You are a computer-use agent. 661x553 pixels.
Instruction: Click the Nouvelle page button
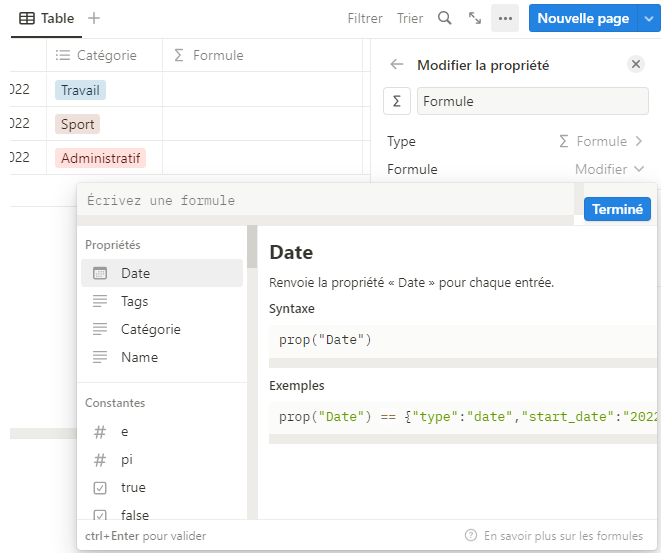pos(583,18)
